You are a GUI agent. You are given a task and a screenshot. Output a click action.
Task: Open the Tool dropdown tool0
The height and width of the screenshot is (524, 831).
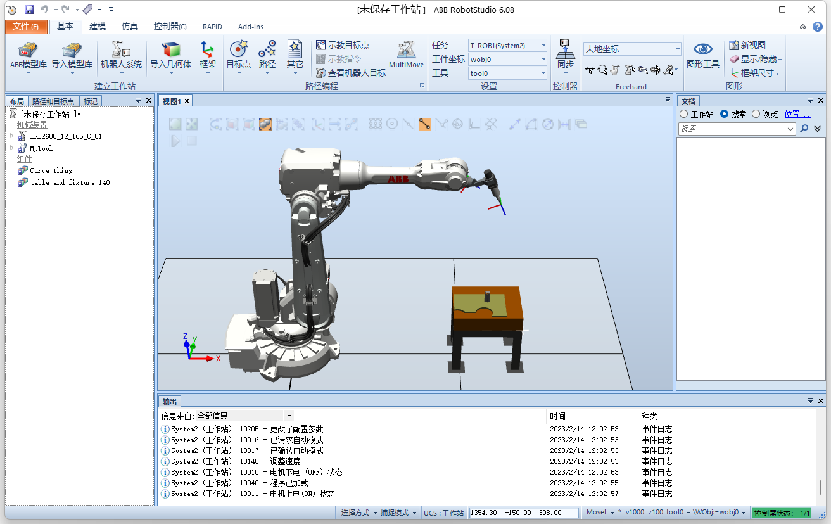[x=508, y=73]
